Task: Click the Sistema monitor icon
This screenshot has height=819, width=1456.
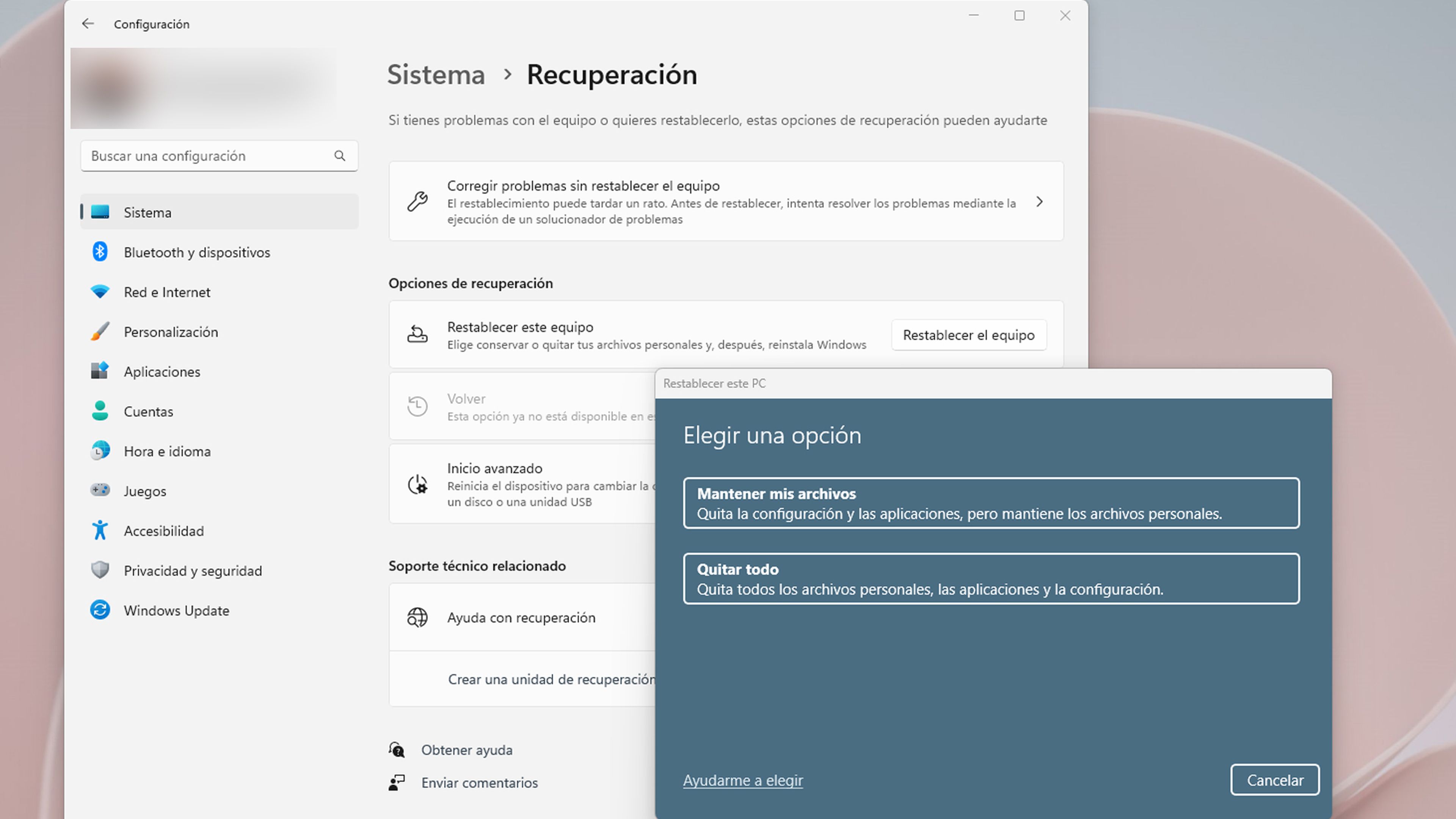Action: [x=100, y=212]
